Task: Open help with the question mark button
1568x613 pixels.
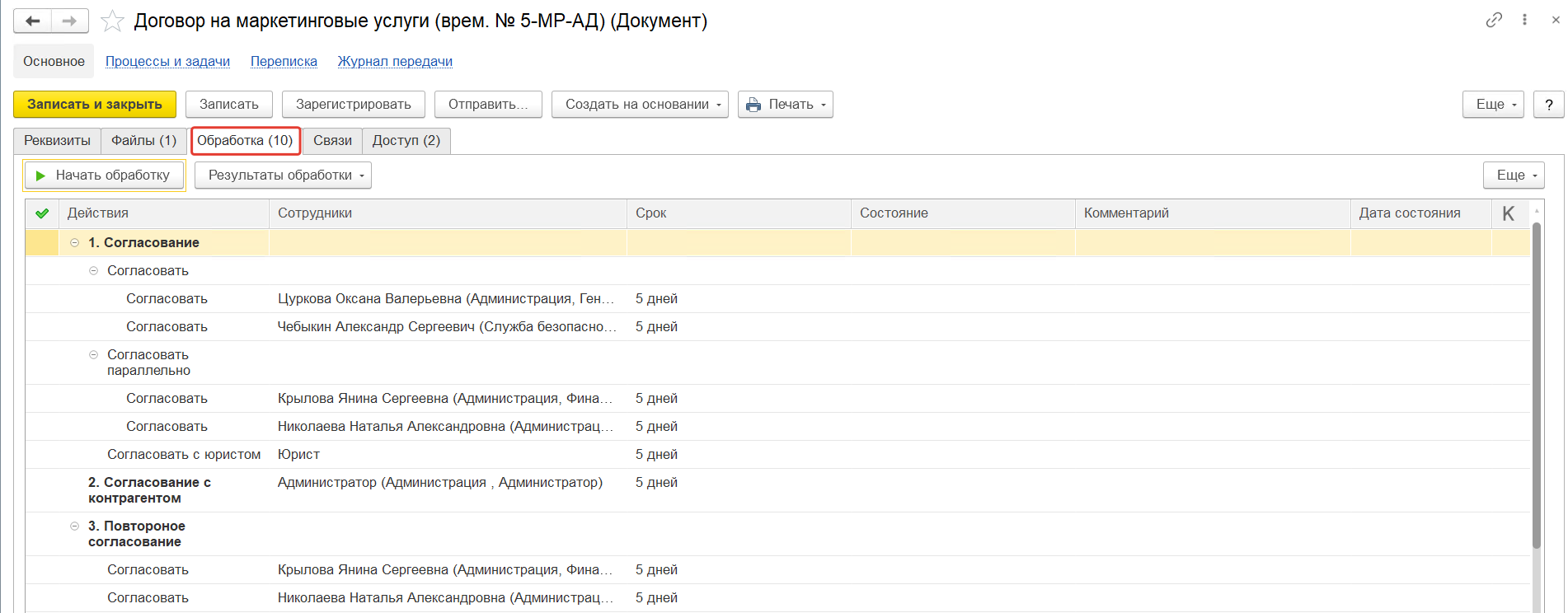Action: [x=1548, y=105]
